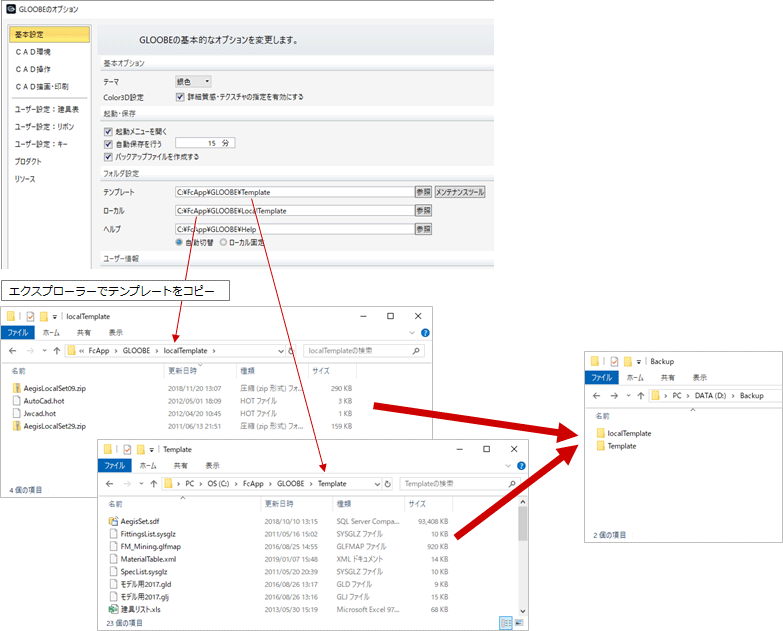Expand address history dropdown in localTemplate window
This screenshot has width=783, height=631.
pos(282,351)
